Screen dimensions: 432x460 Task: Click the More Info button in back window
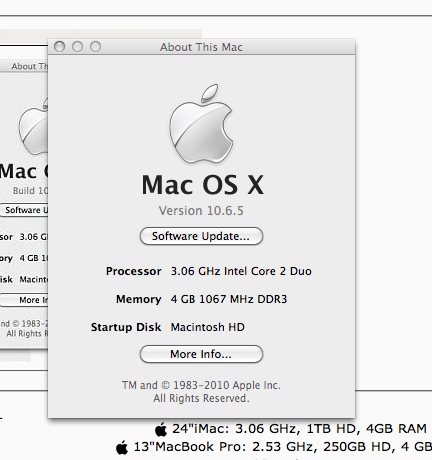[x=24, y=300]
